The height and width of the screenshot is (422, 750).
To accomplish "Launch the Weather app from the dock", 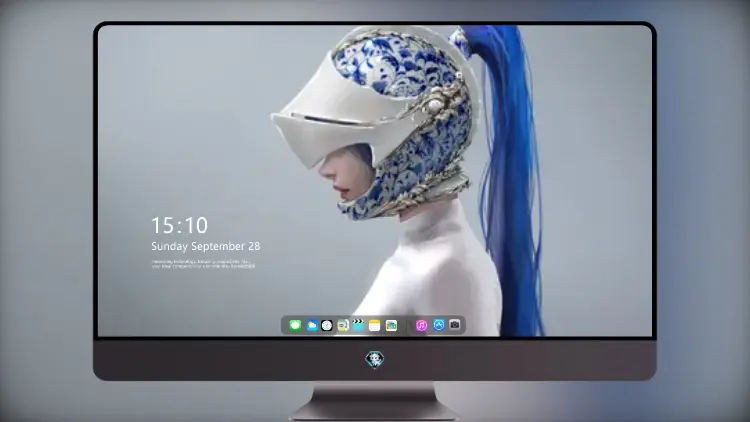I will (x=311, y=325).
